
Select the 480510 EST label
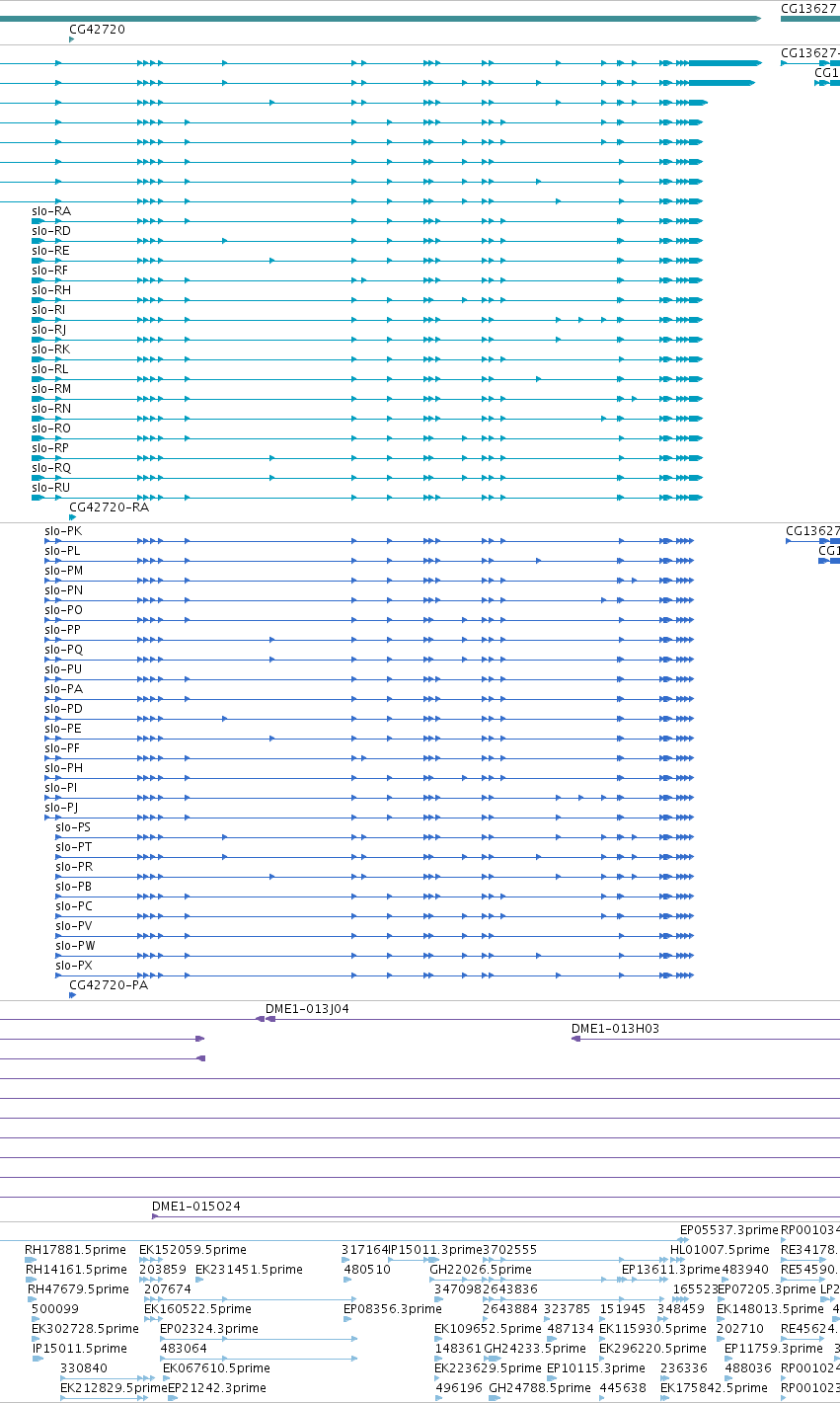(367, 1270)
